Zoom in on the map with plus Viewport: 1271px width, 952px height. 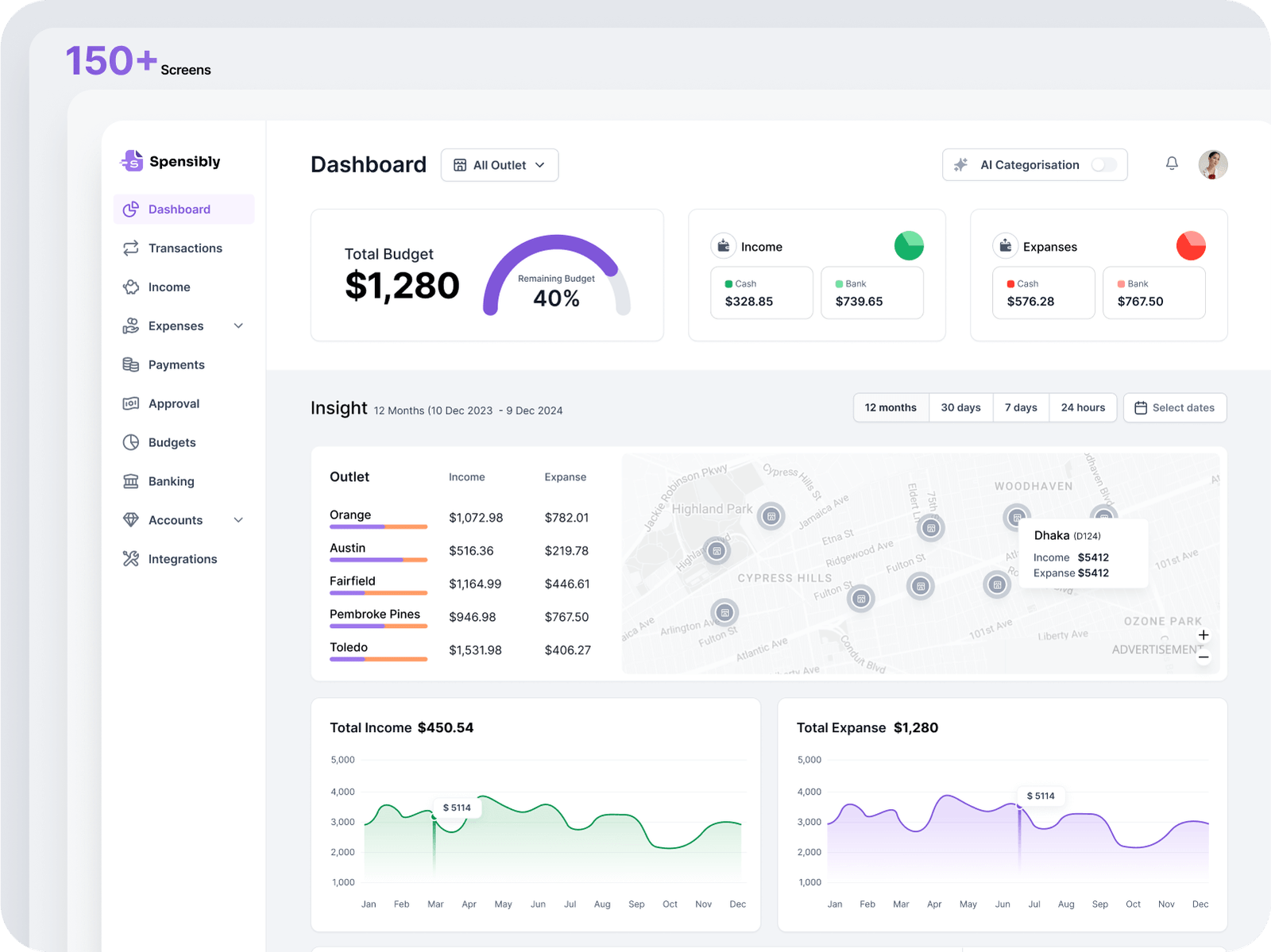1203,635
